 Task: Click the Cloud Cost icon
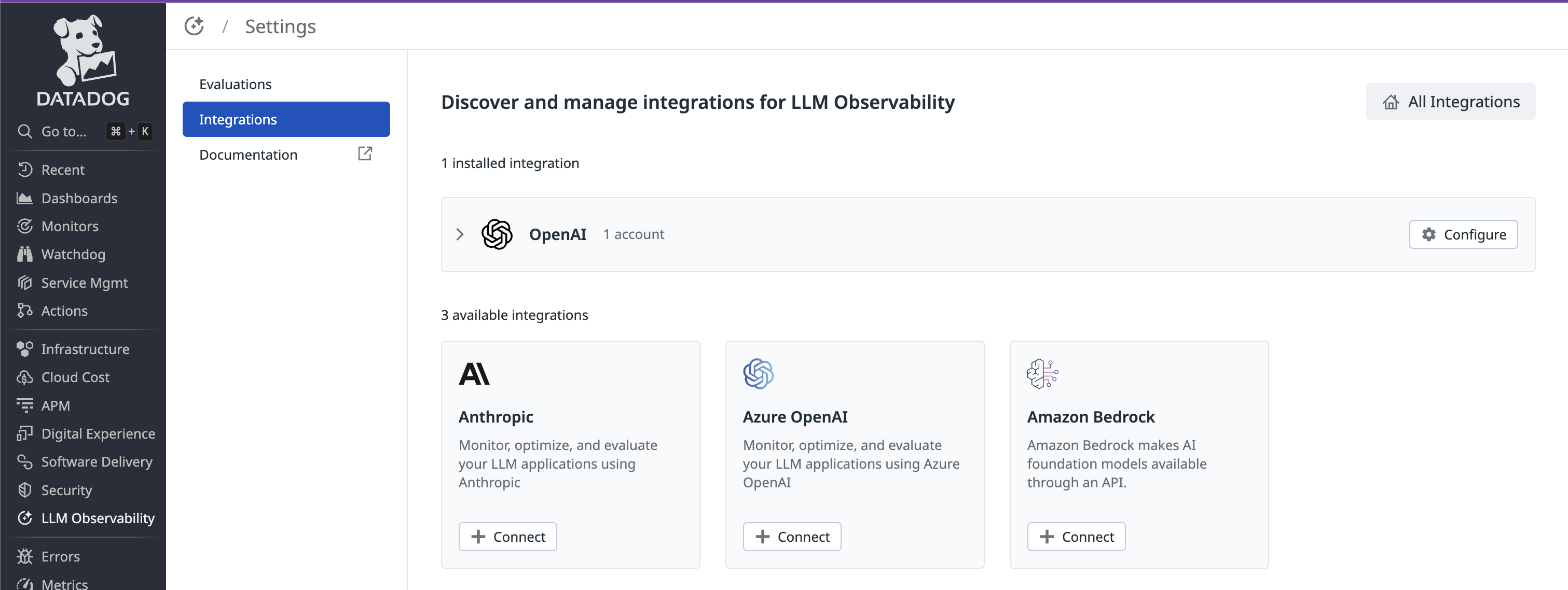pyautogui.click(x=24, y=377)
